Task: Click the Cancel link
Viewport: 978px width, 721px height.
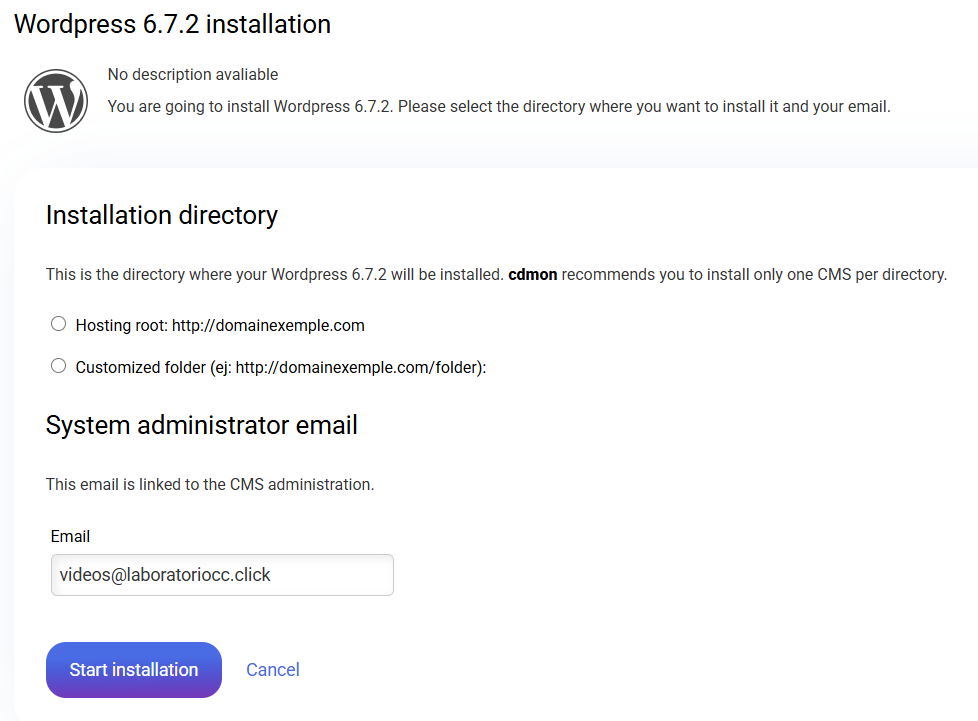Action: [x=273, y=670]
